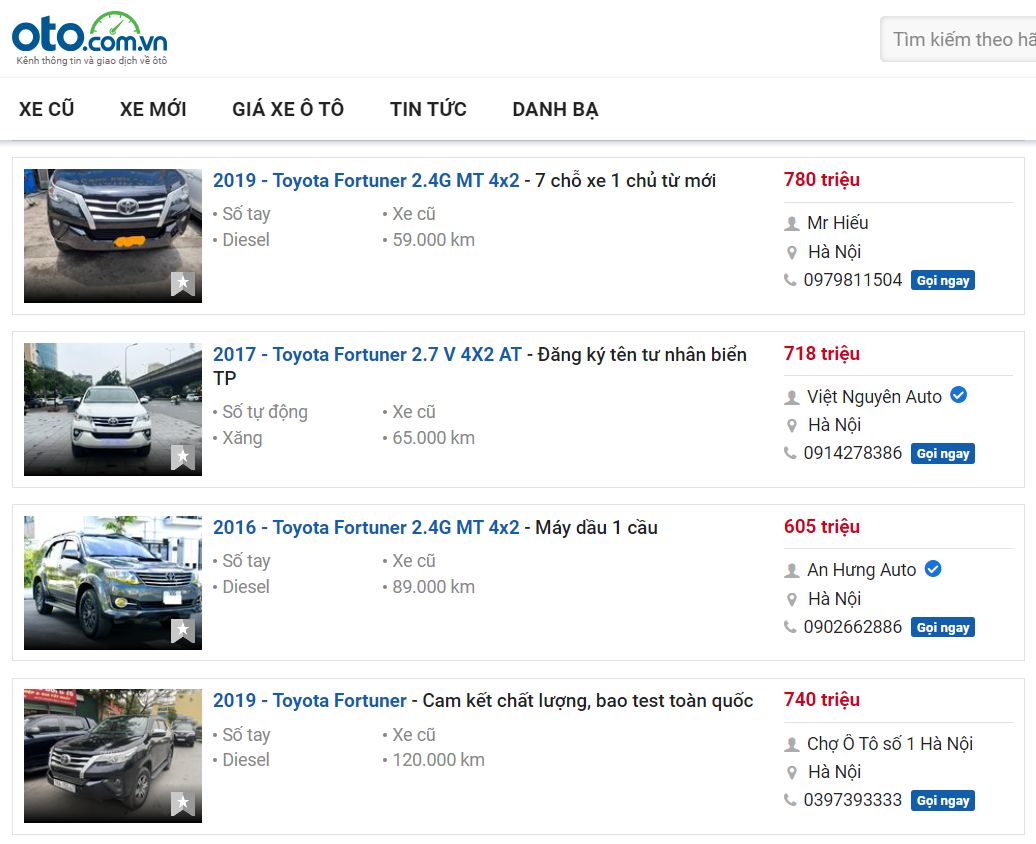
Task: Click price 605 triệu
Action: [822, 527]
